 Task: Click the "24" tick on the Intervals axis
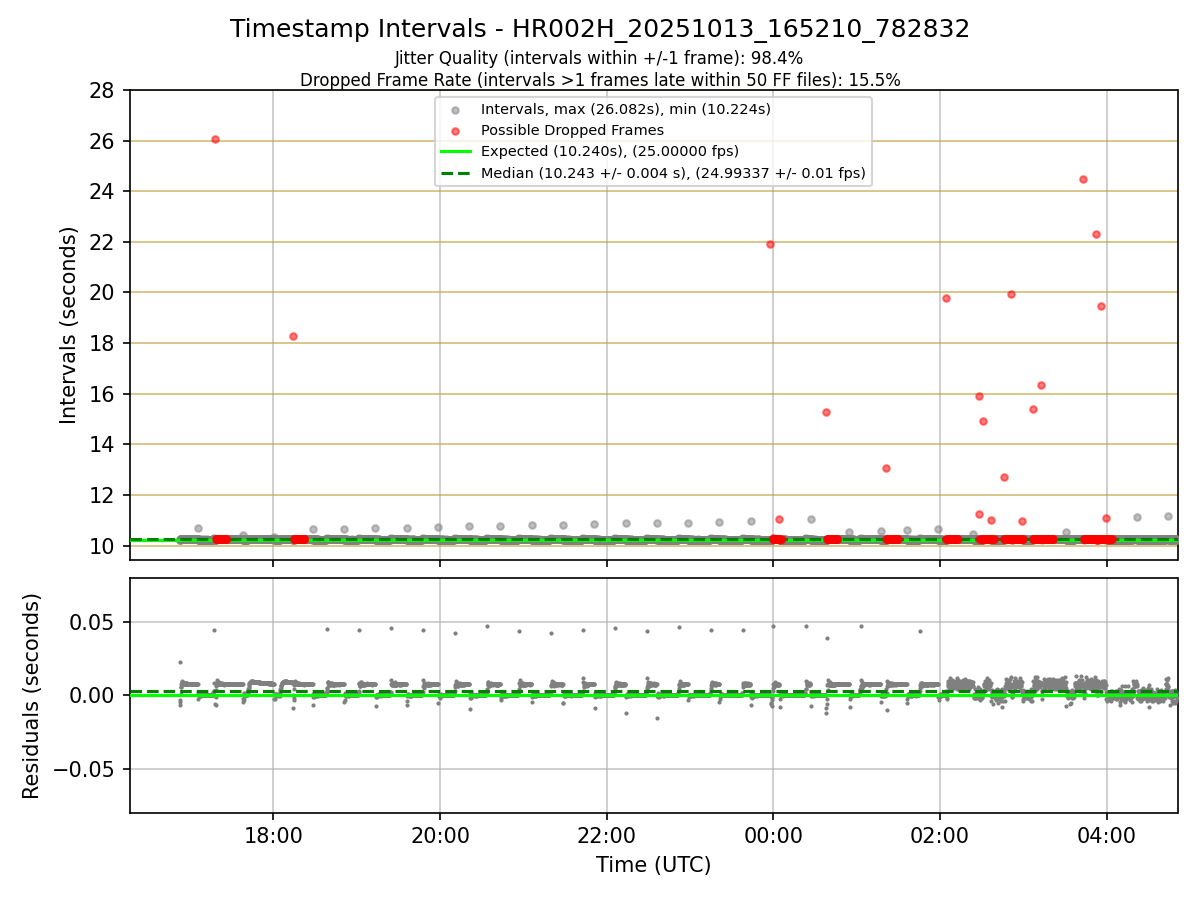pos(101,192)
